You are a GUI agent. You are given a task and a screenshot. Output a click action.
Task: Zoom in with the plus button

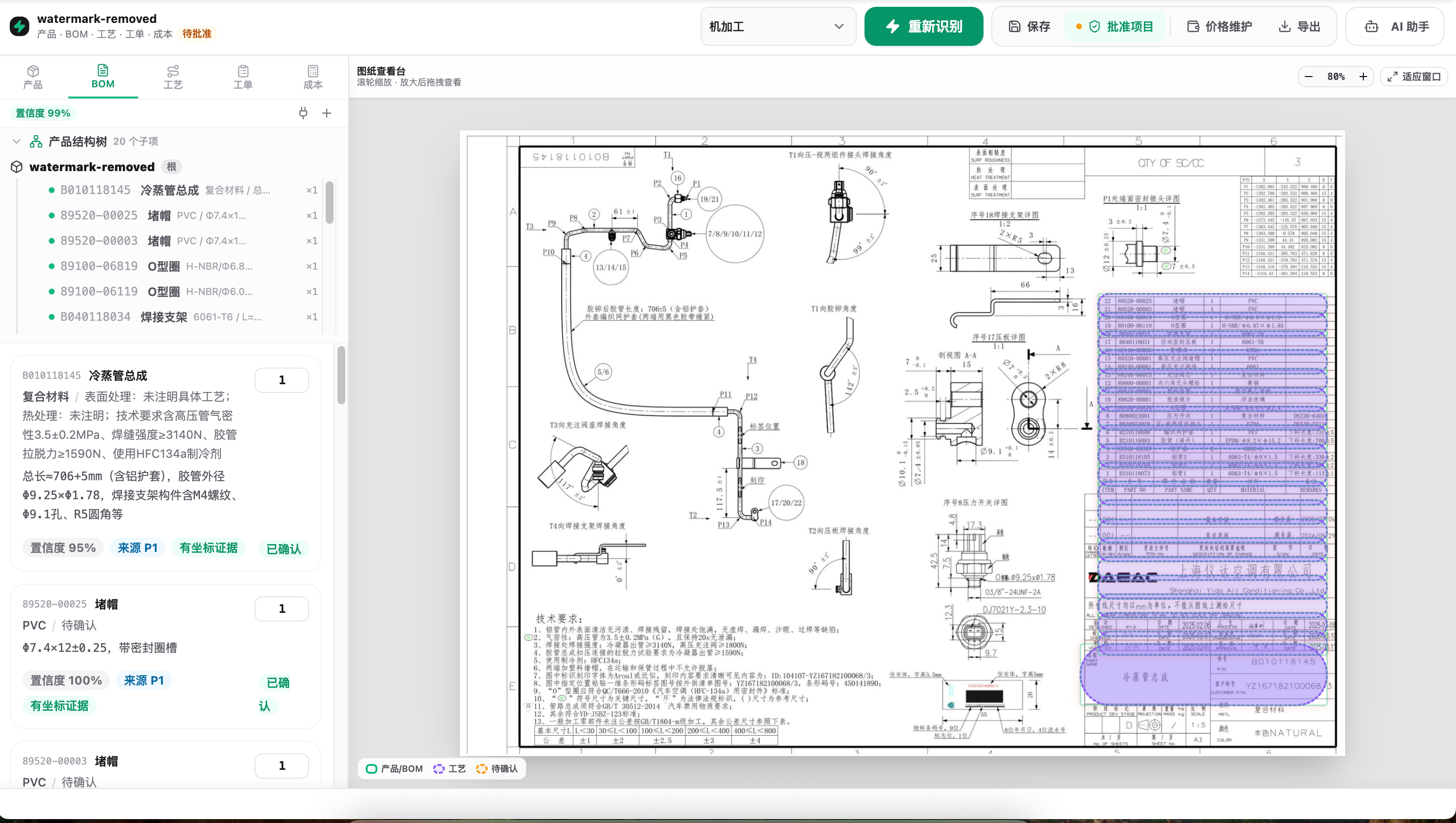pos(1363,77)
